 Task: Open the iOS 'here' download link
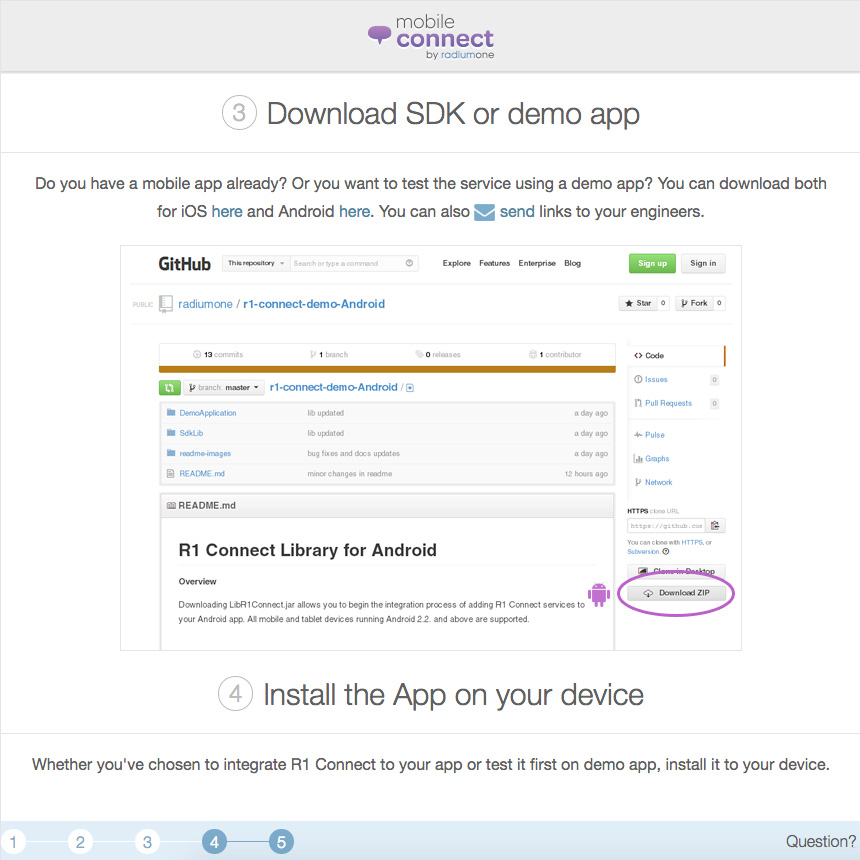coord(227,212)
